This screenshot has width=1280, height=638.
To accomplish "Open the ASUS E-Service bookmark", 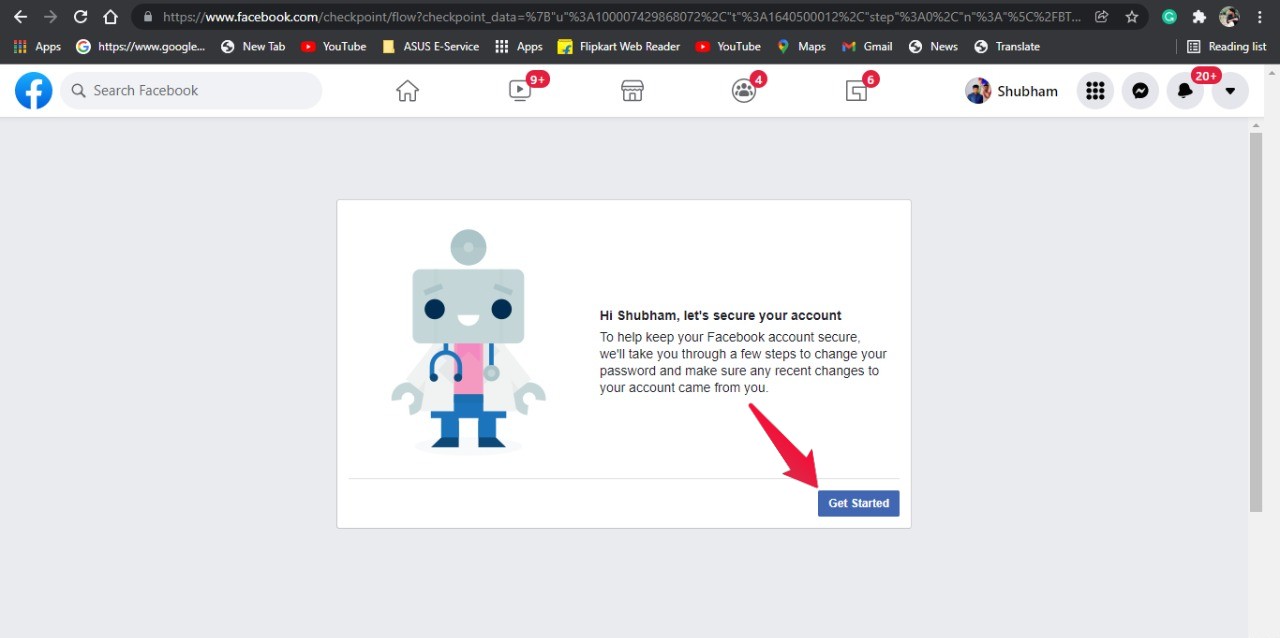I will click(431, 46).
